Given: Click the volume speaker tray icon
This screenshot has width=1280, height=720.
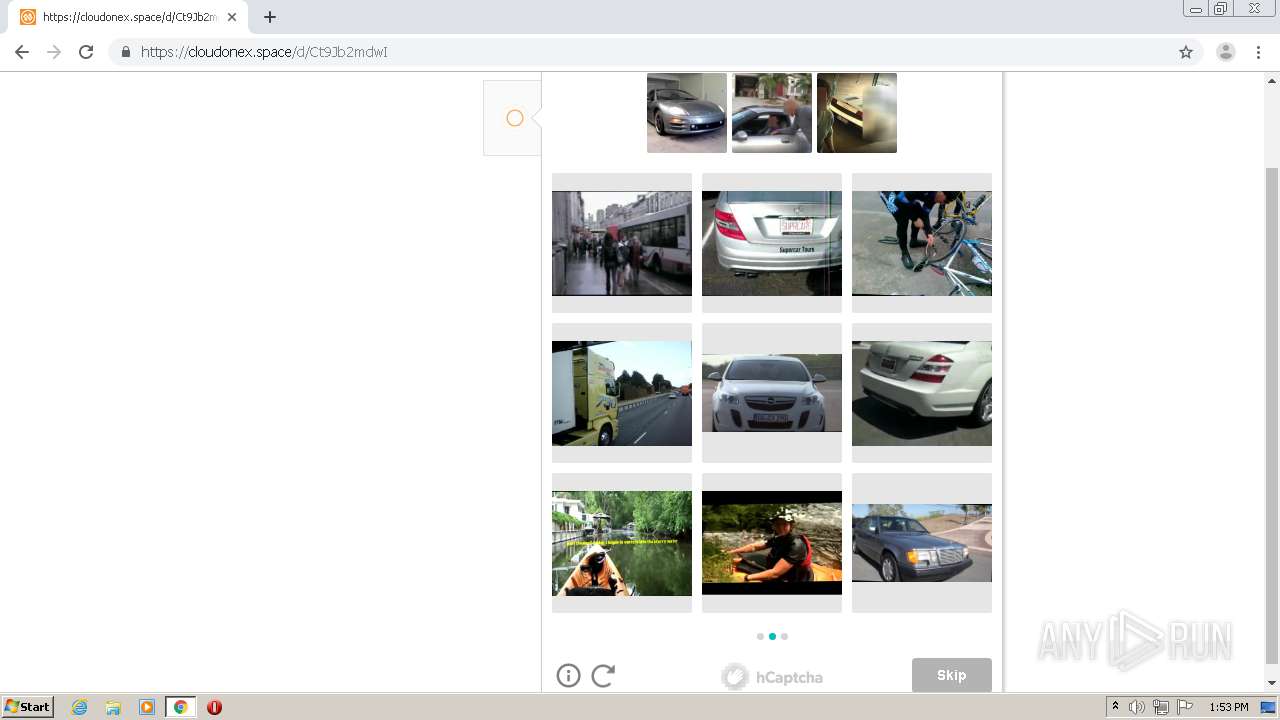Looking at the screenshot, I should click(1137, 707).
